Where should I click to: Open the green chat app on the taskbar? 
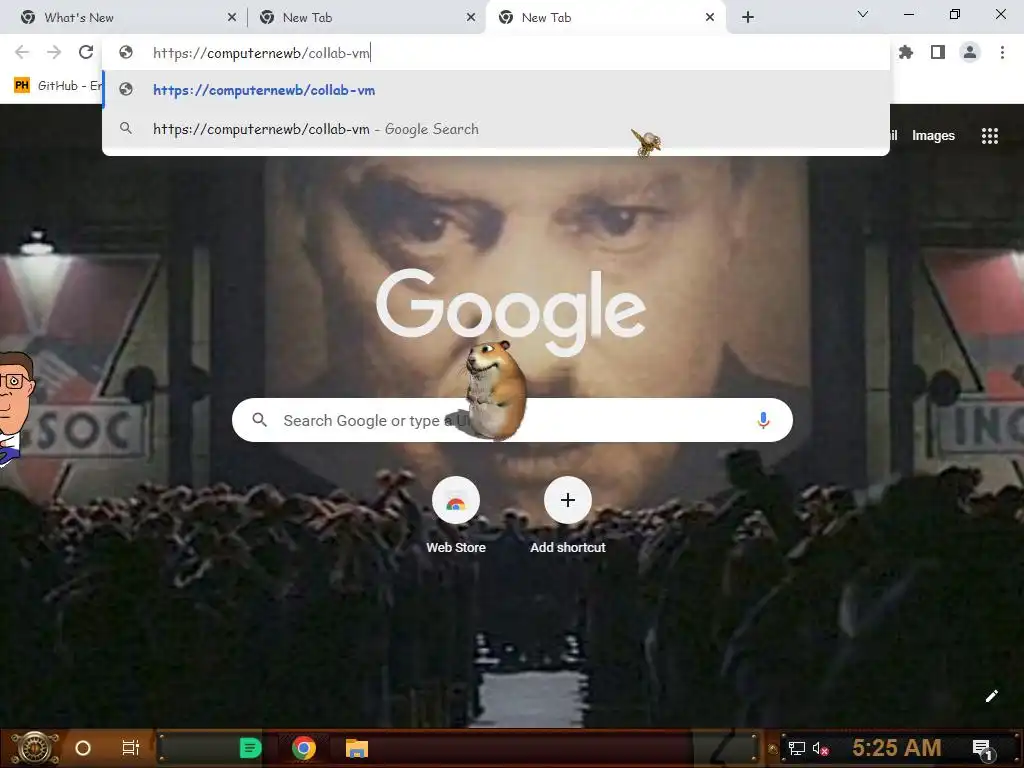250,748
